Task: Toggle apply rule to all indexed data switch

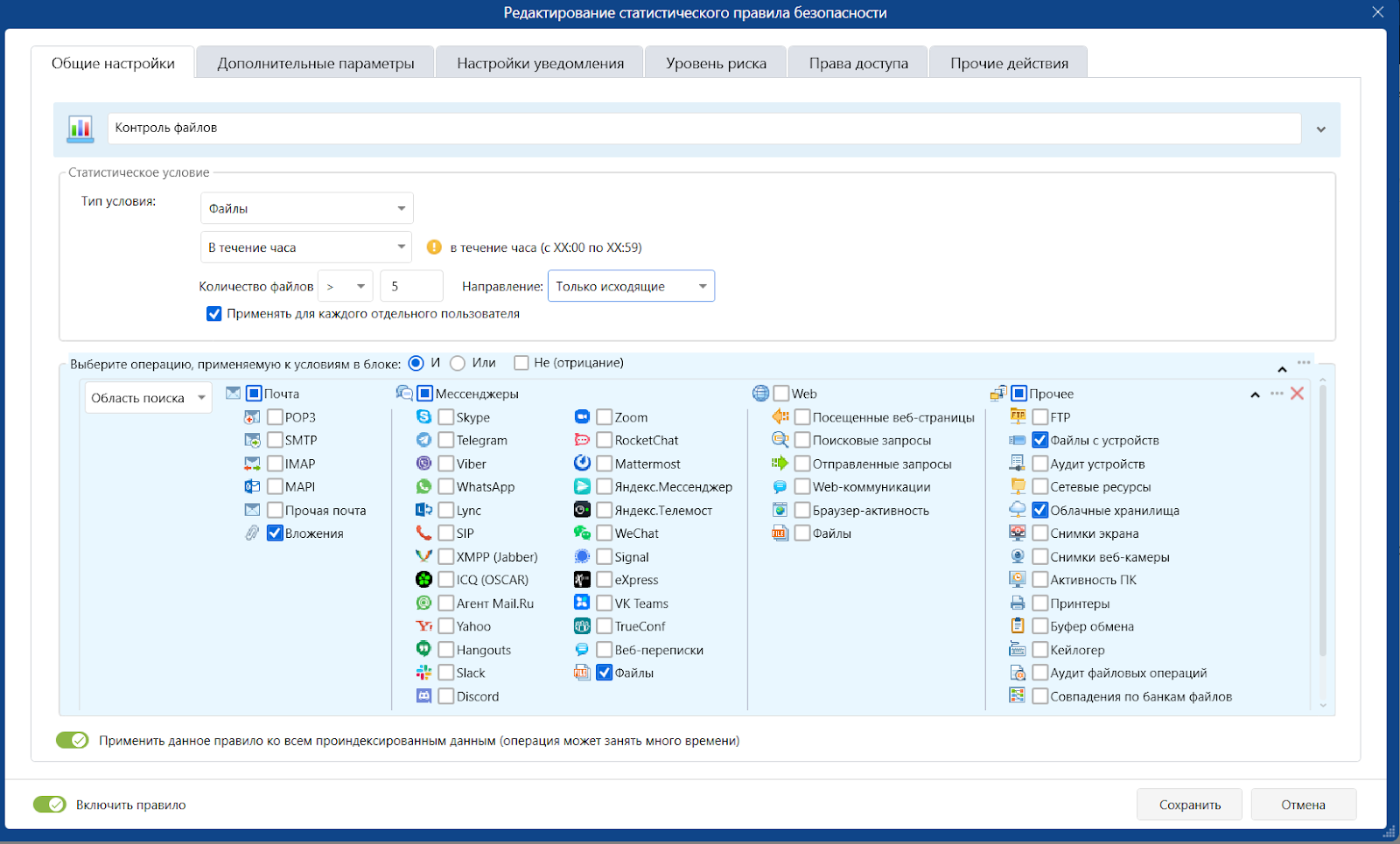Action: click(73, 741)
